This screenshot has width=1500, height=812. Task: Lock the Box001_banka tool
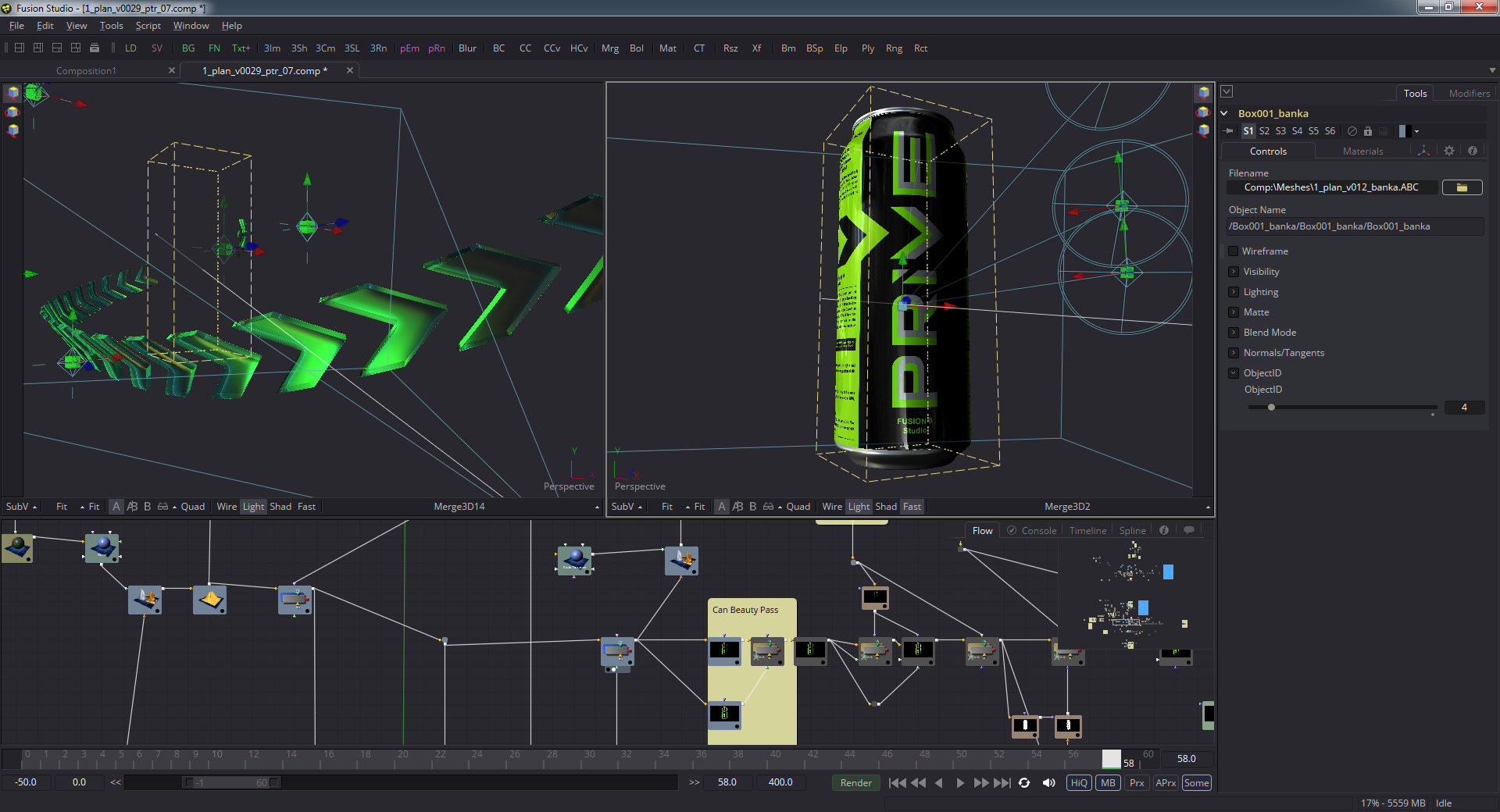1368,131
